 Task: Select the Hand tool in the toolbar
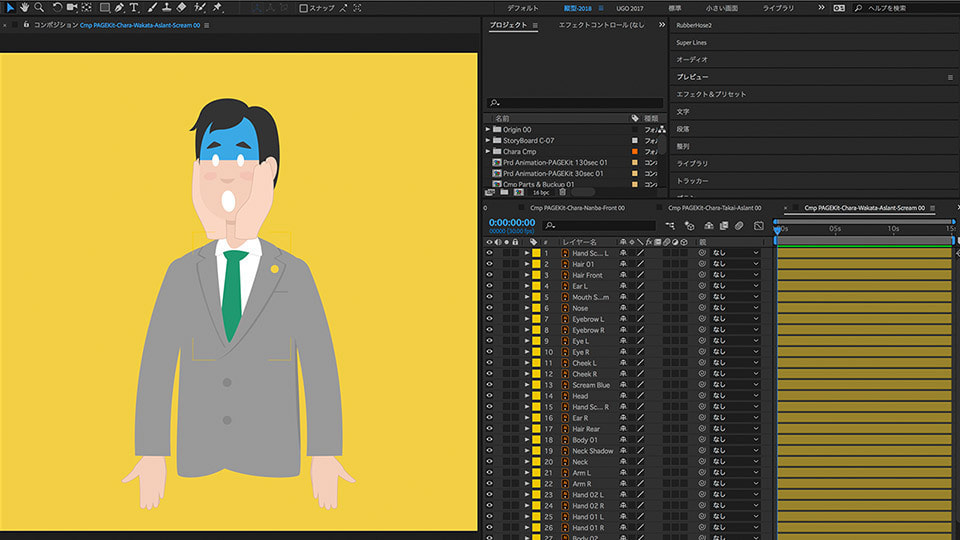(x=23, y=7)
